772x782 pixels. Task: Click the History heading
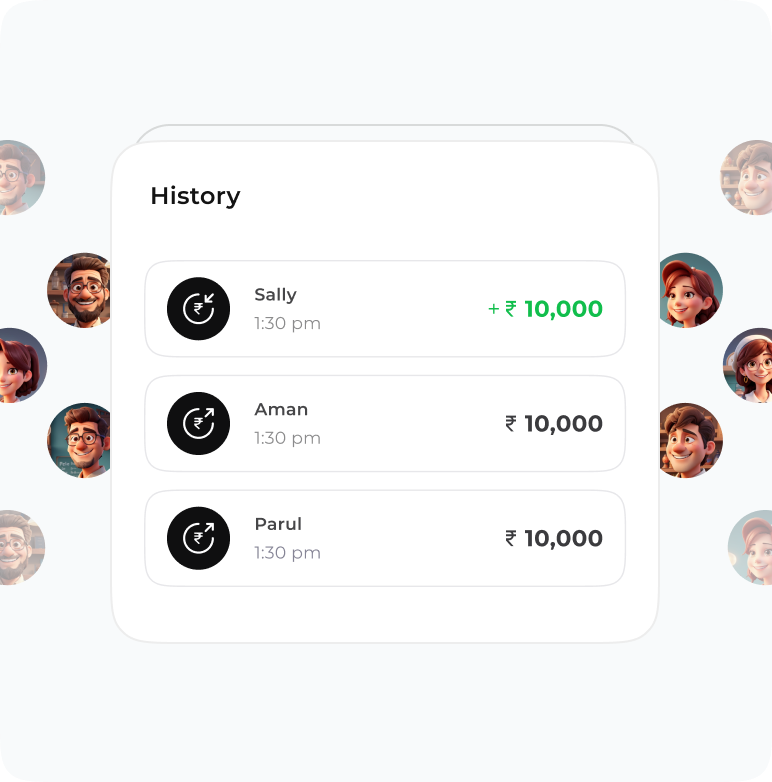point(195,196)
